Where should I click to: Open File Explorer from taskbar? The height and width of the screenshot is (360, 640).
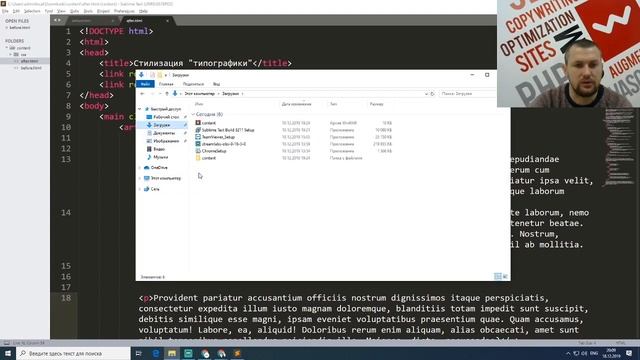[172, 353]
